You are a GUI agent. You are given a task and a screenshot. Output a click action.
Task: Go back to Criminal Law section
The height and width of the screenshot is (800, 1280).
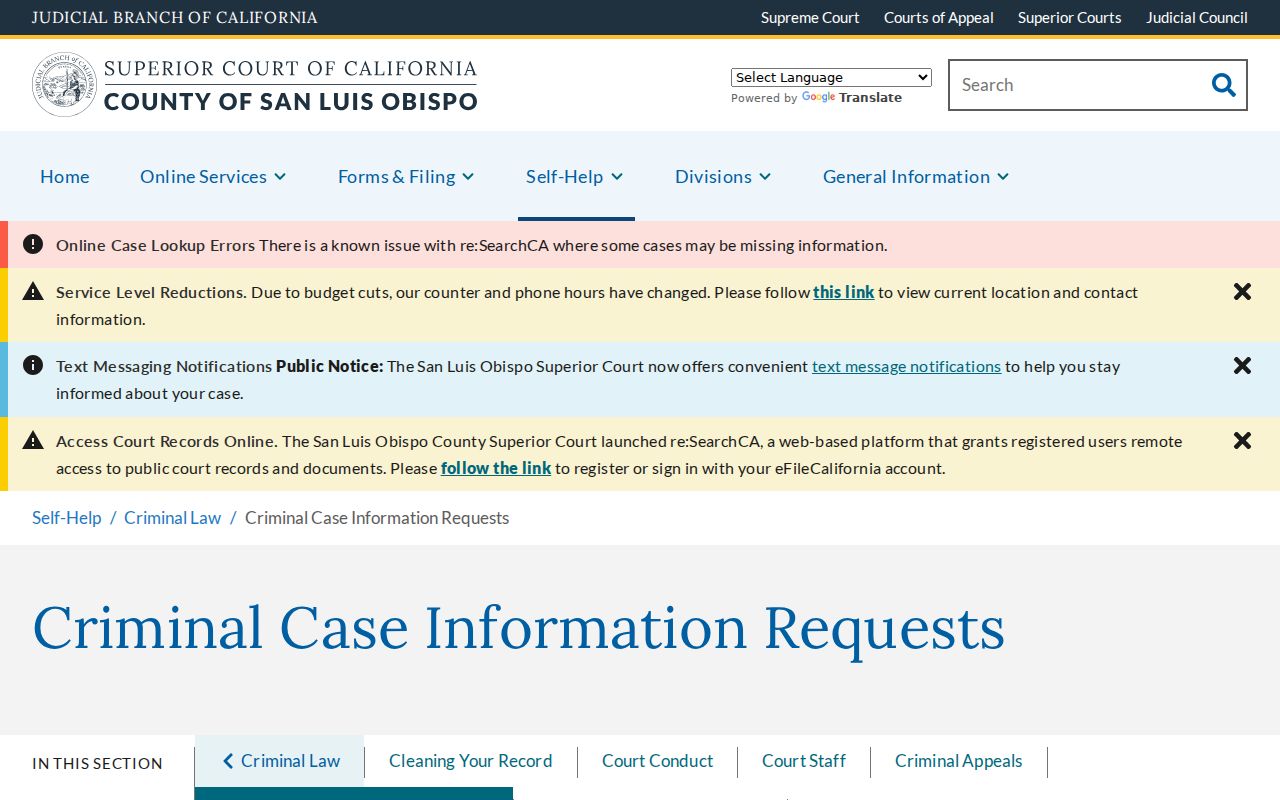point(280,761)
